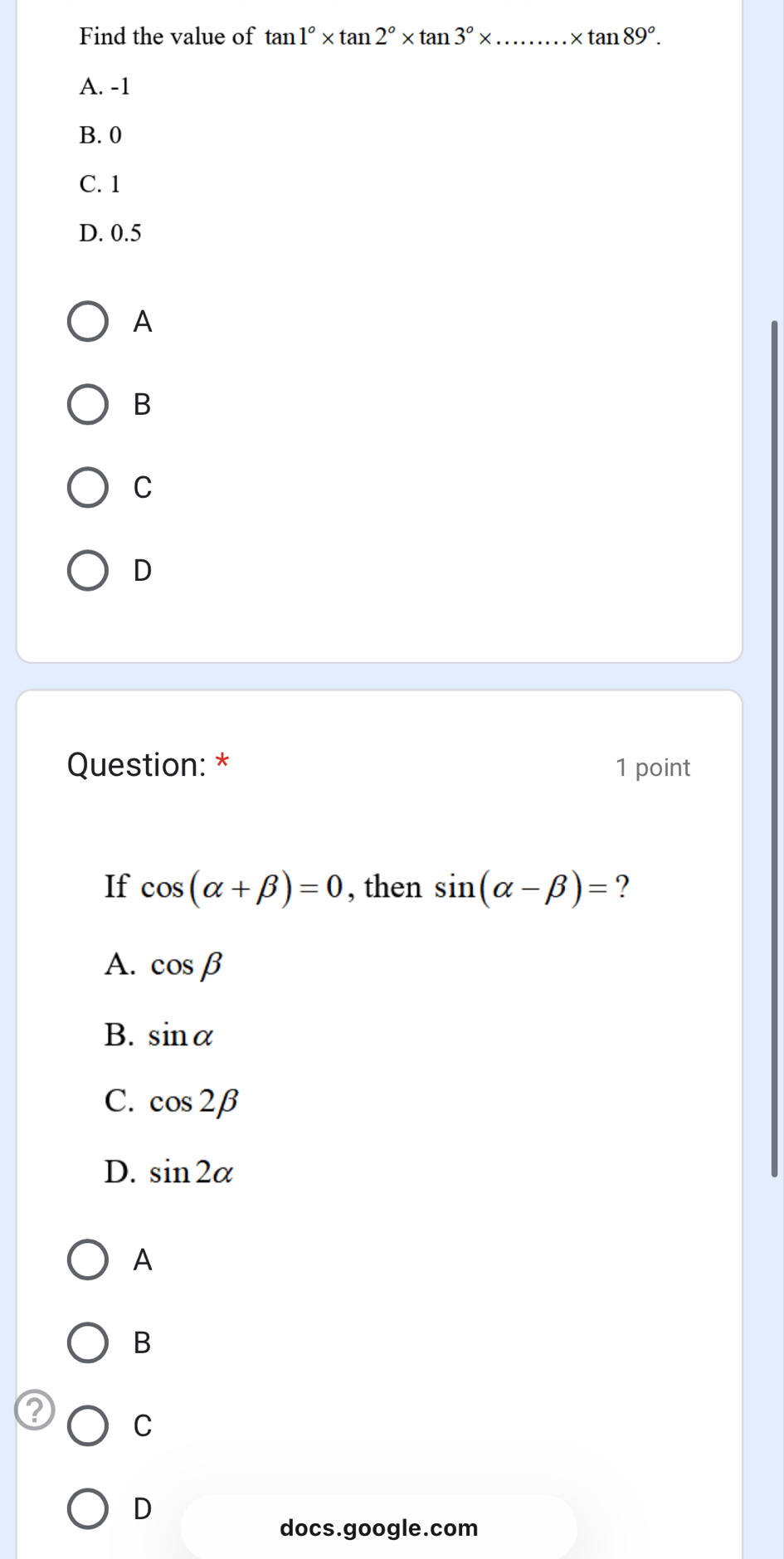This screenshot has width=784, height=1559.
Task: Mark option C for the tan product question
Action: pos(88,487)
